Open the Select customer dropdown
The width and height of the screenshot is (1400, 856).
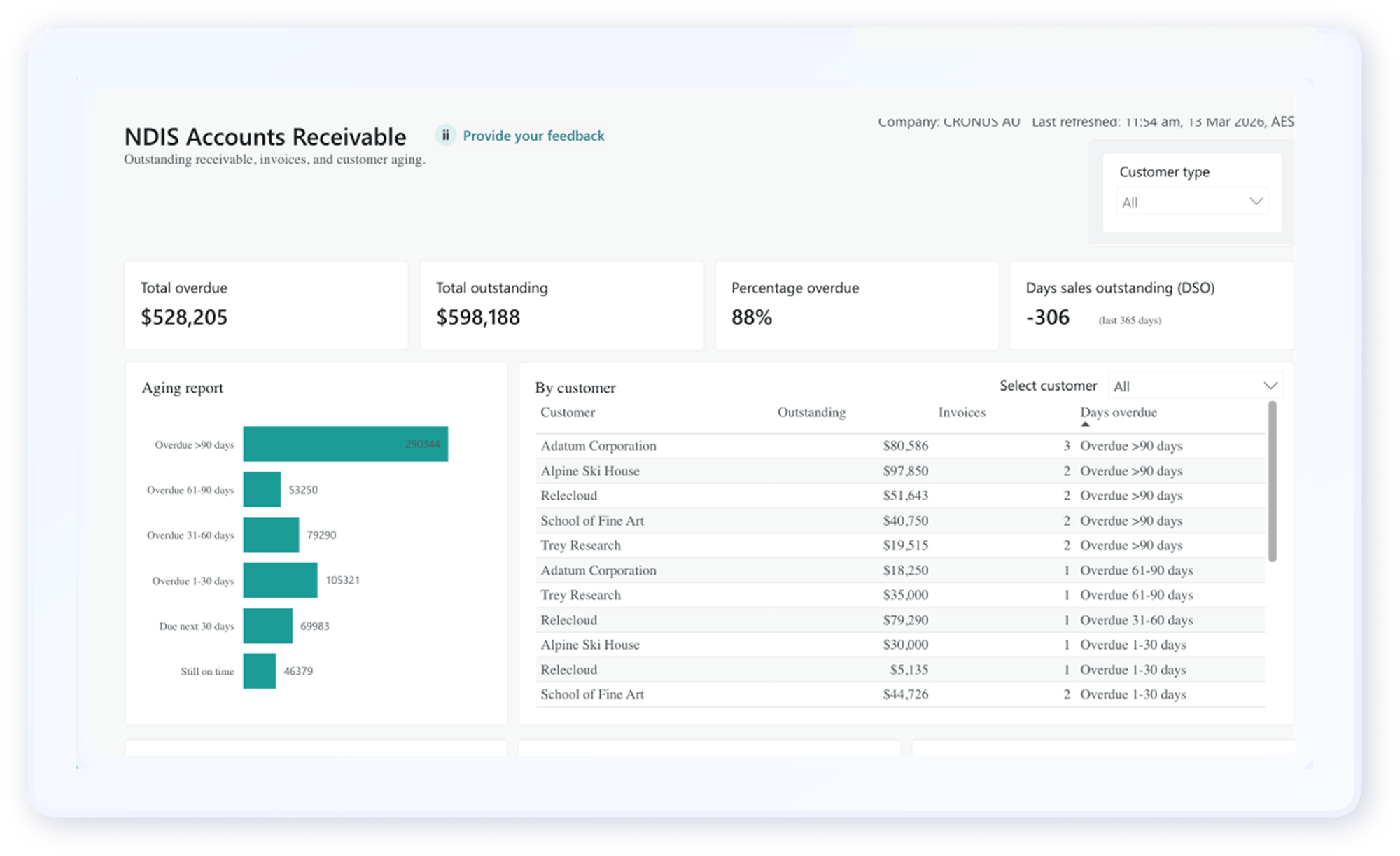tap(1196, 386)
